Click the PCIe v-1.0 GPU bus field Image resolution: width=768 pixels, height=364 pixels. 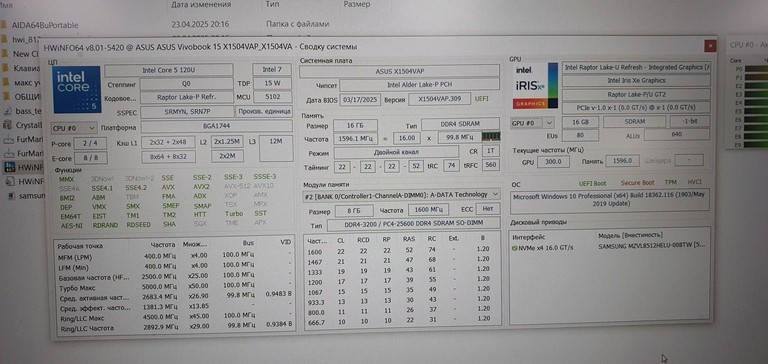(x=636, y=108)
